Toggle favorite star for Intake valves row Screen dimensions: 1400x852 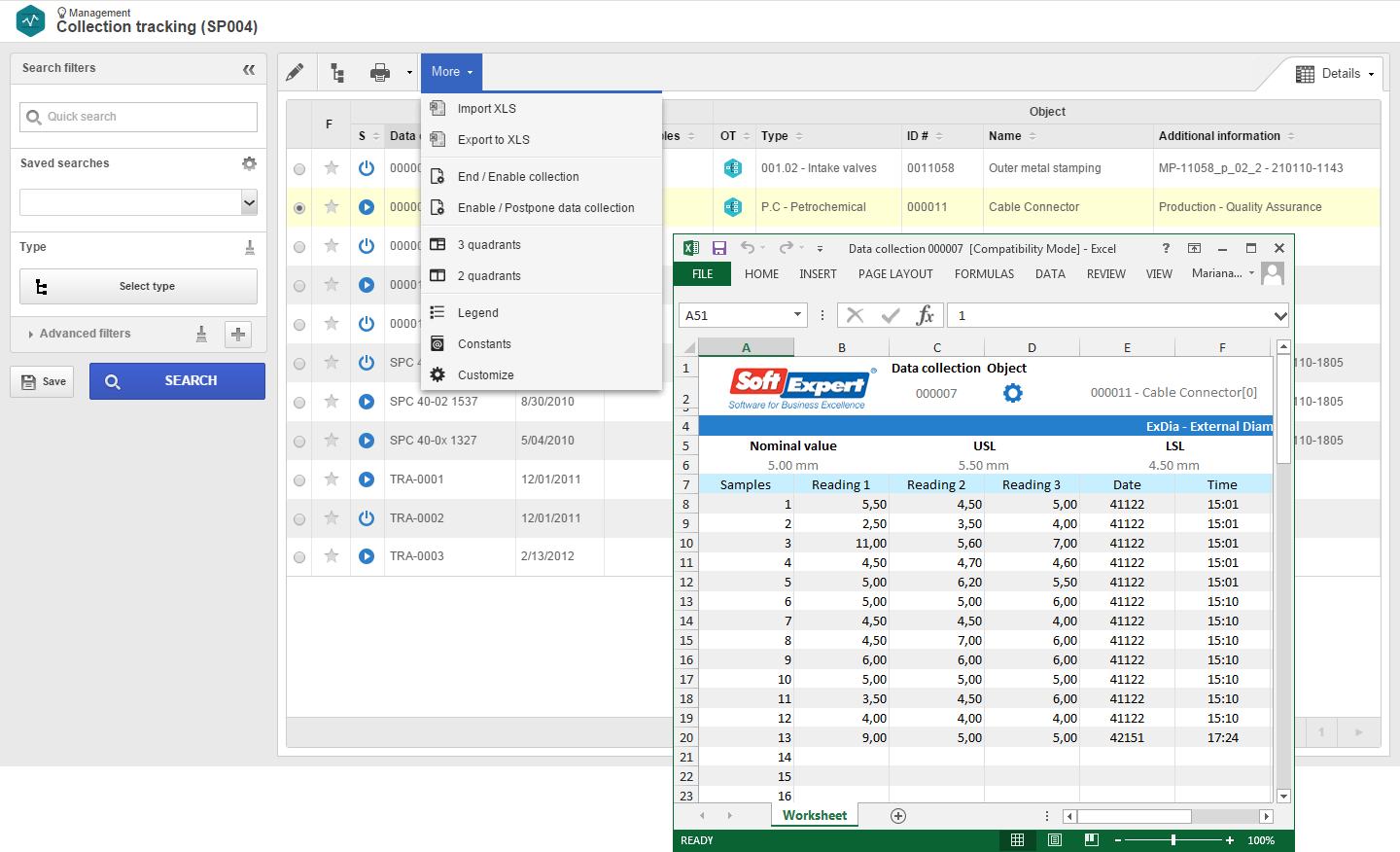pyautogui.click(x=332, y=167)
